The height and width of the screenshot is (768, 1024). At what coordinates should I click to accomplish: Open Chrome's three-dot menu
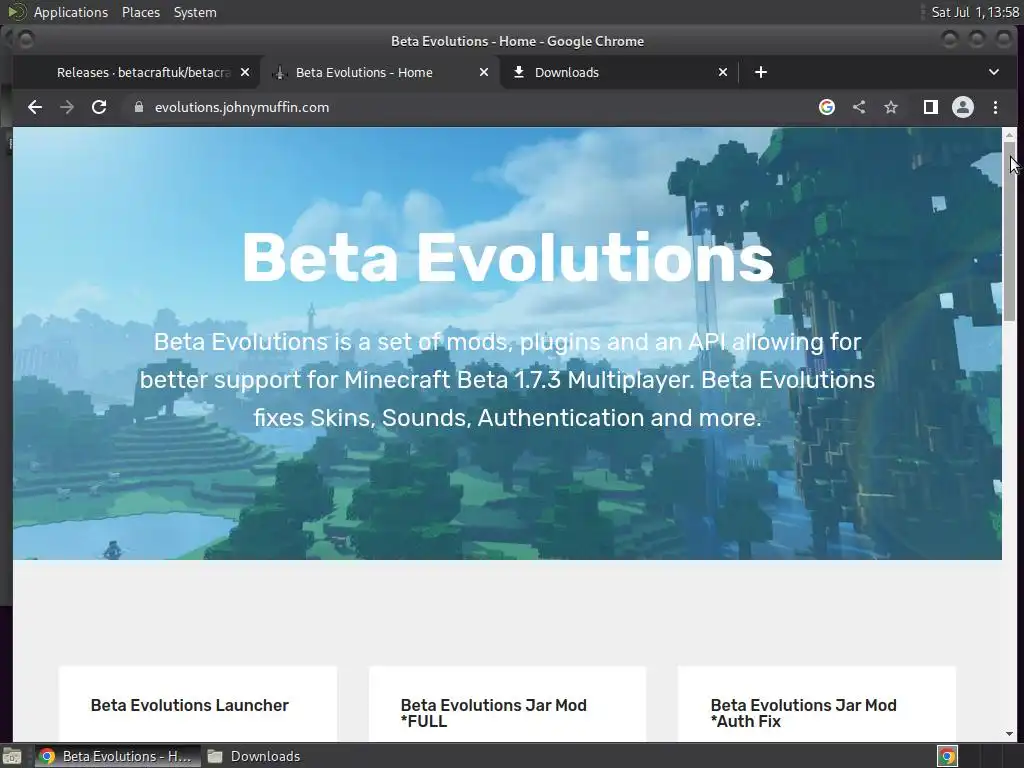(995, 107)
